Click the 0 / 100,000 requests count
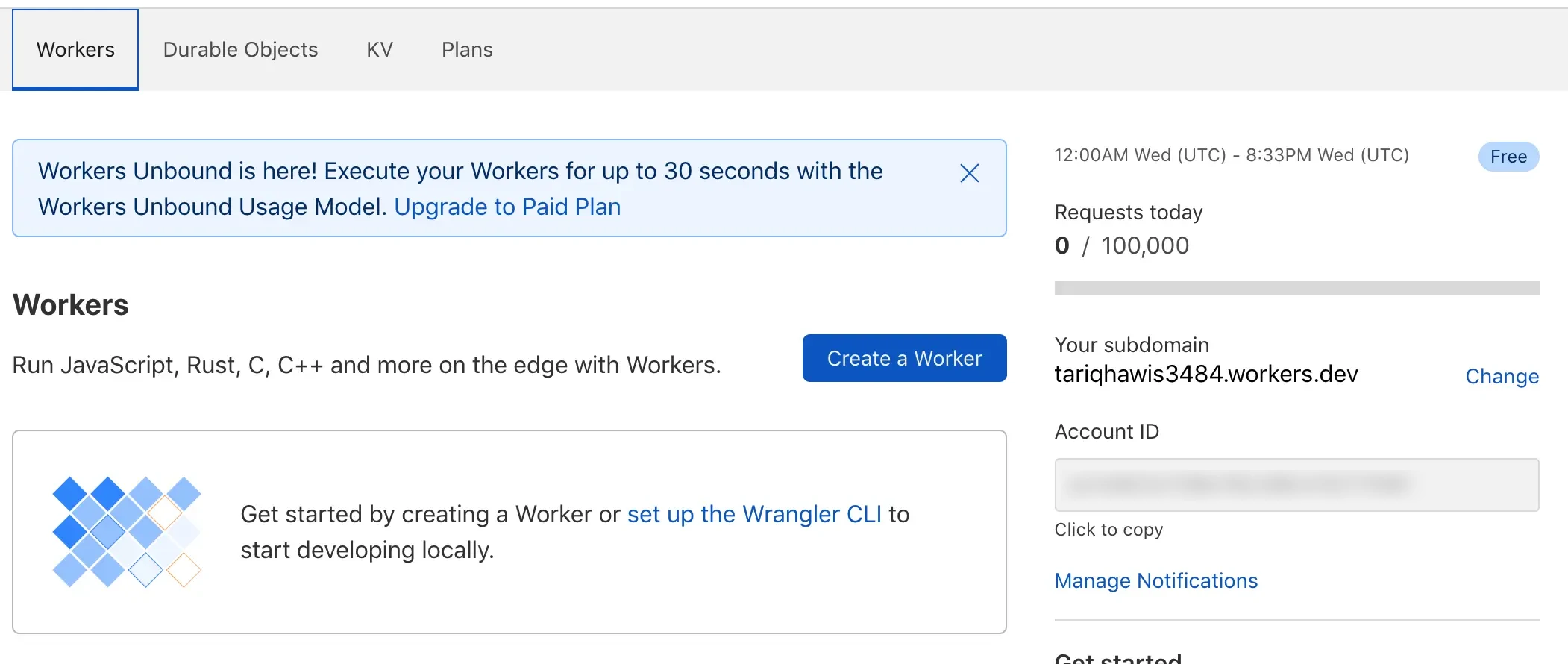The image size is (1568, 664). [1122, 245]
